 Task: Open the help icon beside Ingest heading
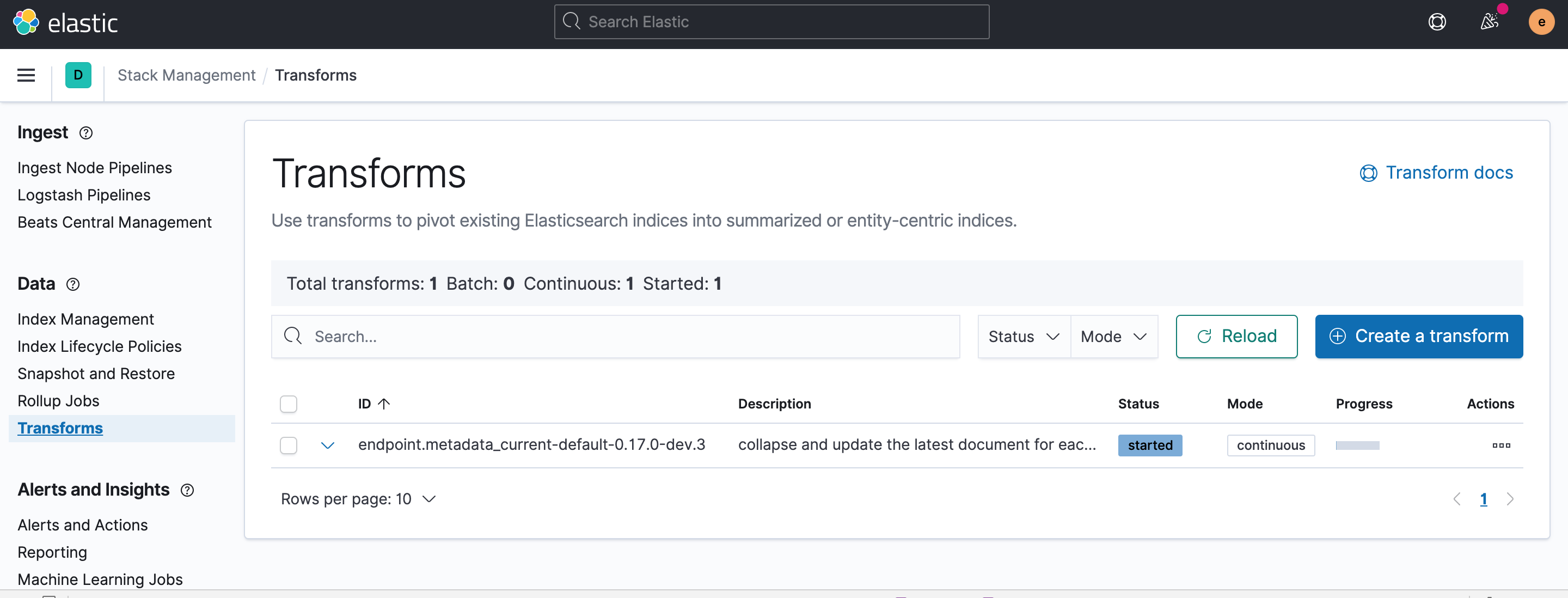[x=87, y=133]
